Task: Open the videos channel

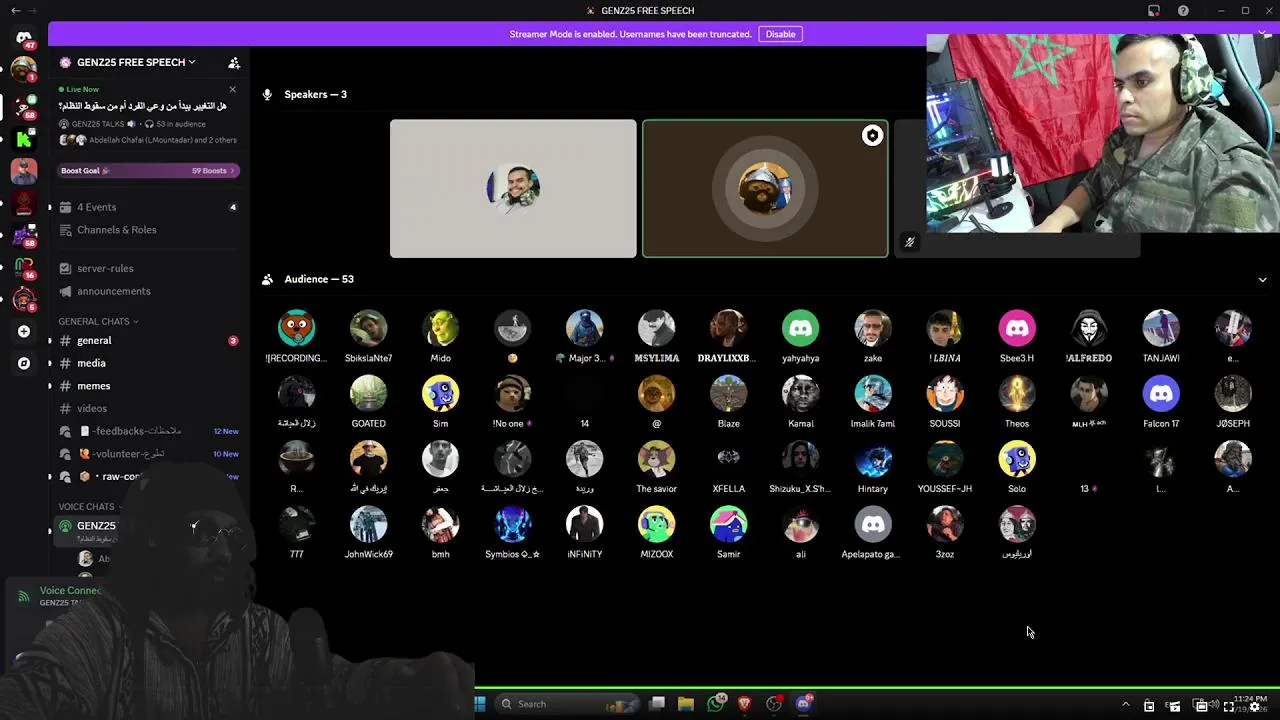Action: coord(148,408)
